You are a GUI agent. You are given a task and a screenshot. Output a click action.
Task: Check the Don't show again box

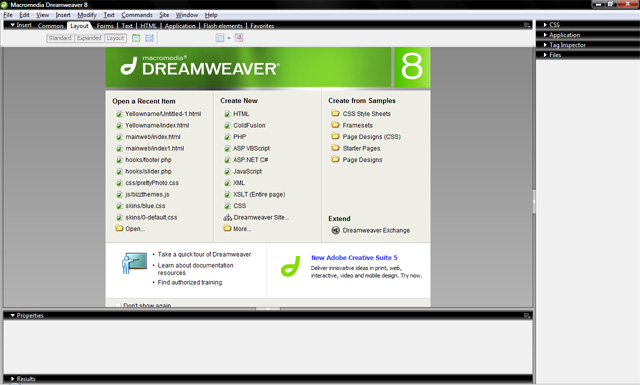118,305
